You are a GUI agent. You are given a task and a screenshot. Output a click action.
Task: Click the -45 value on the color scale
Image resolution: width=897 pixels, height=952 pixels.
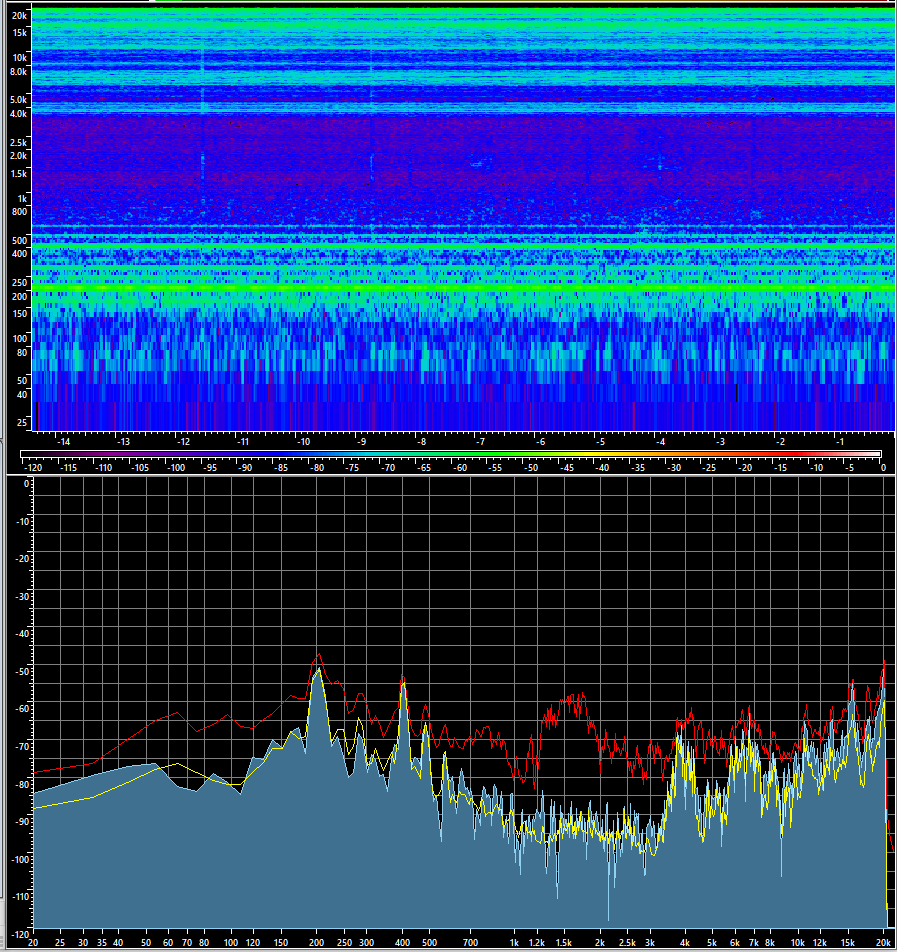[x=567, y=468]
